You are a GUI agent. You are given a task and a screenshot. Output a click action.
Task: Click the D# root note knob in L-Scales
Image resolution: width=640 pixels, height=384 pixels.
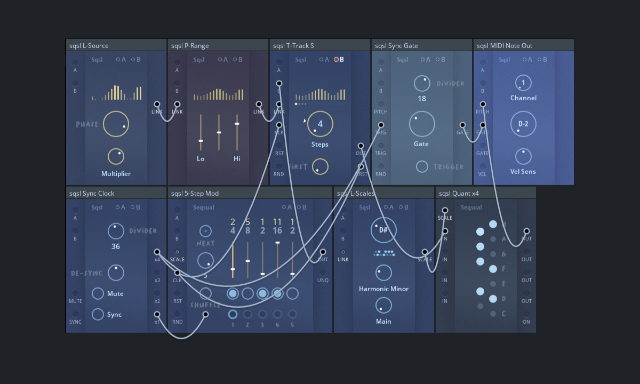(383, 230)
